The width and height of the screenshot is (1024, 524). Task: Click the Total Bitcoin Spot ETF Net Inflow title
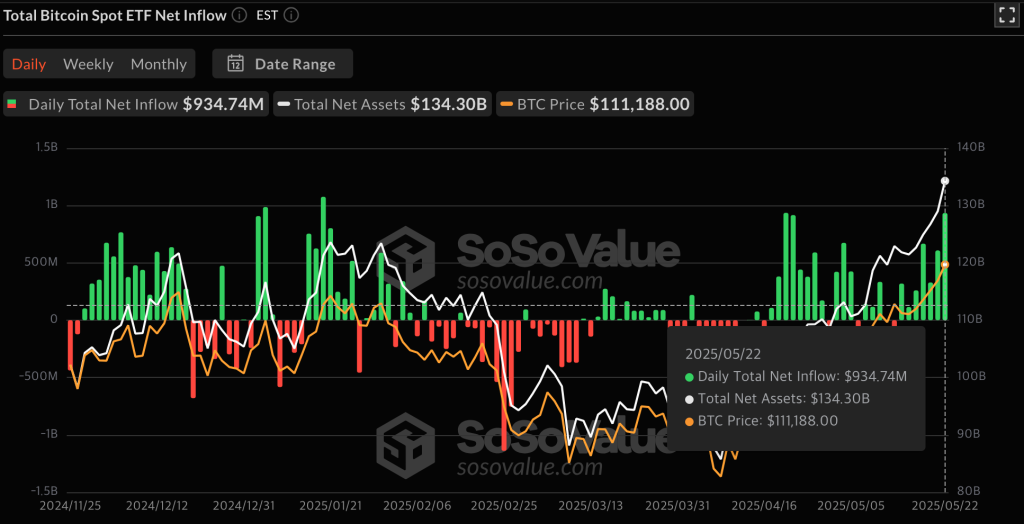[115, 15]
